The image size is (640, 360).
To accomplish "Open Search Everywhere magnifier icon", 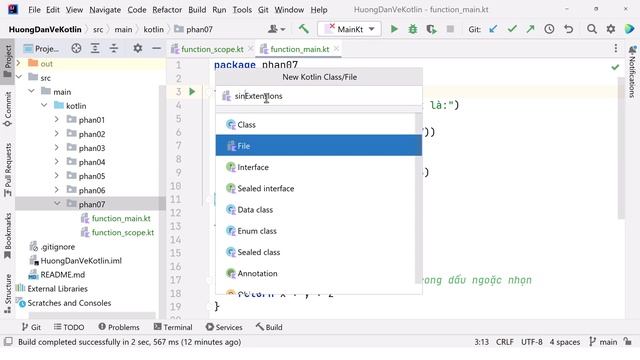I will pos(591,29).
